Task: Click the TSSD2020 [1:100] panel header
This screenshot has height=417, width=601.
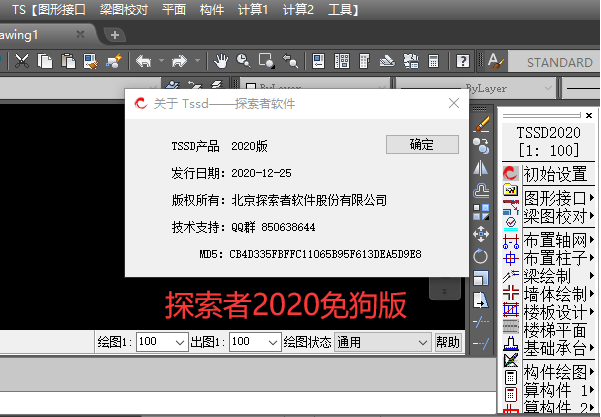Action: point(548,141)
